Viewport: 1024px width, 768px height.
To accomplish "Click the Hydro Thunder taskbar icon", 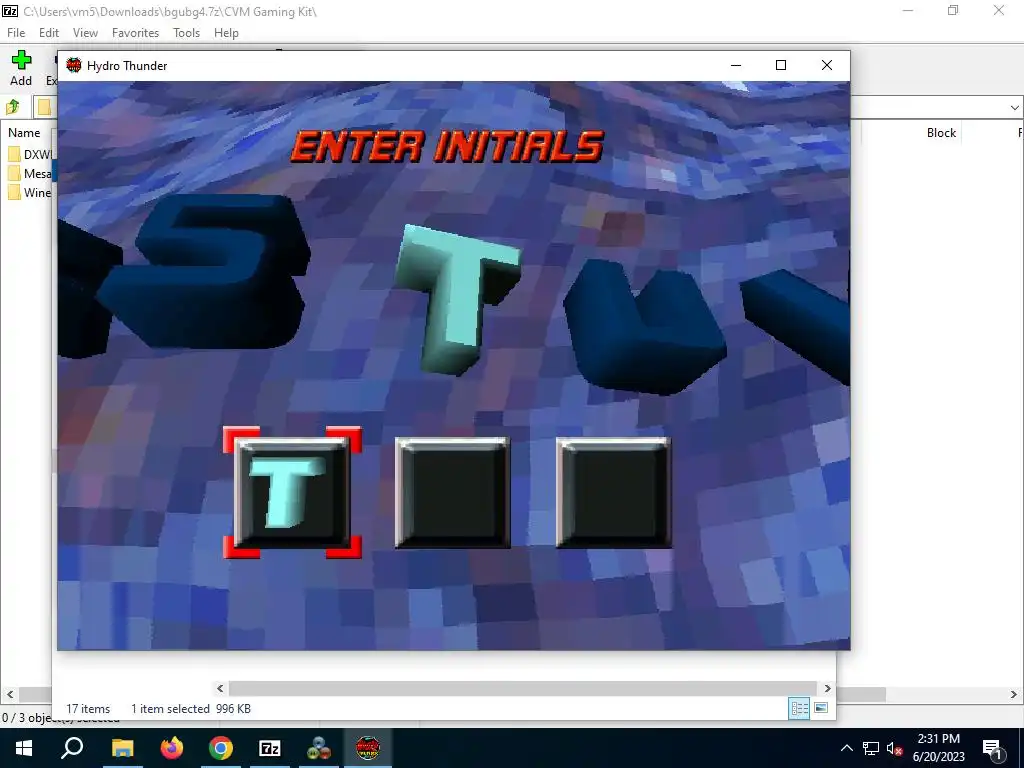I will [368, 748].
